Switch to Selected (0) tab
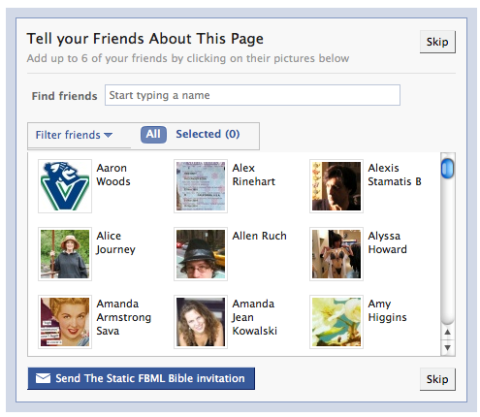The image size is (480, 417). point(208,134)
